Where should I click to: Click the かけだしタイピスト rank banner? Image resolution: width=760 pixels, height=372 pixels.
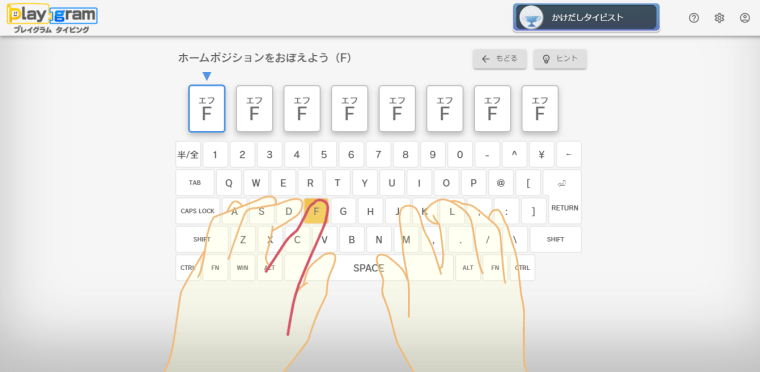tap(586, 17)
